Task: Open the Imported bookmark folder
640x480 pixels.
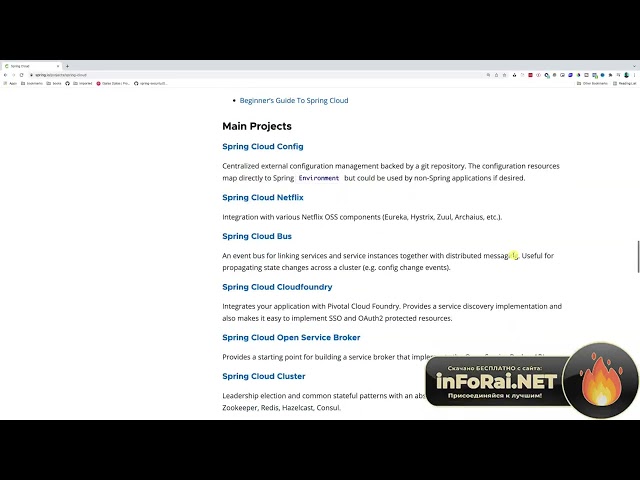Action: pyautogui.click(x=83, y=83)
